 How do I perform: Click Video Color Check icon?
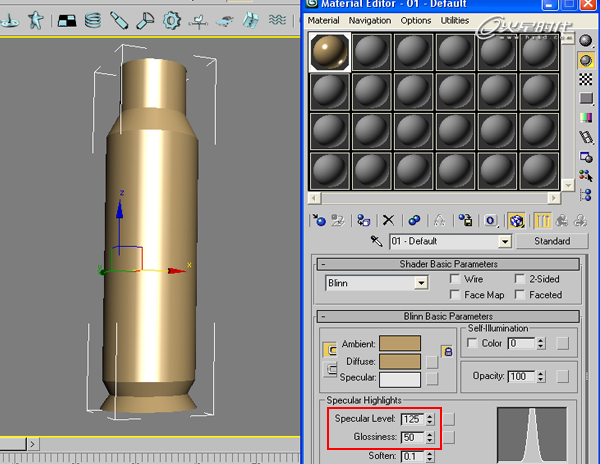585,118
